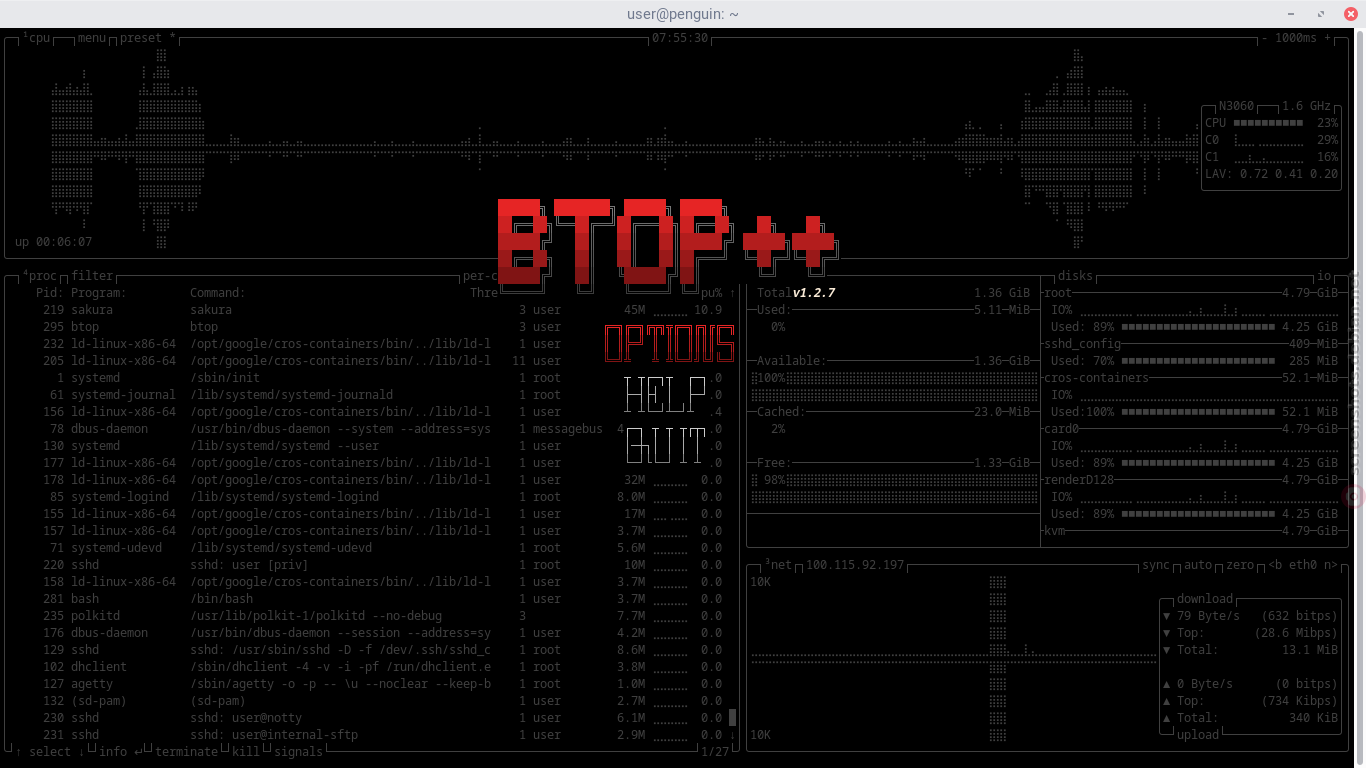Sort by 'Pid:' column header
Viewport: 1366px width, 768px height.
[x=50, y=293]
